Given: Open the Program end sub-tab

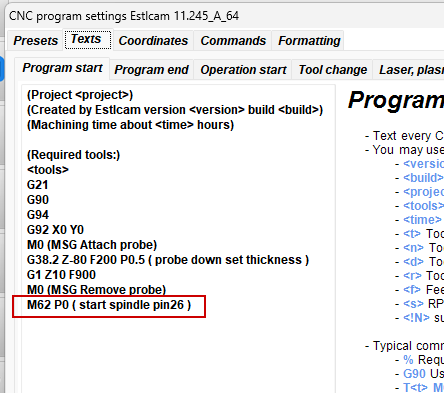Looking at the screenshot, I should pos(151,70).
